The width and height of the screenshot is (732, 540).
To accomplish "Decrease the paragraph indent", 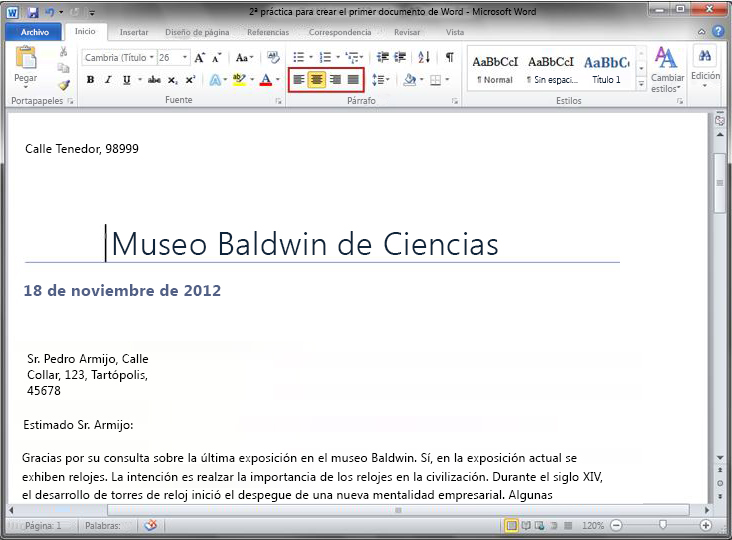I will (382, 57).
